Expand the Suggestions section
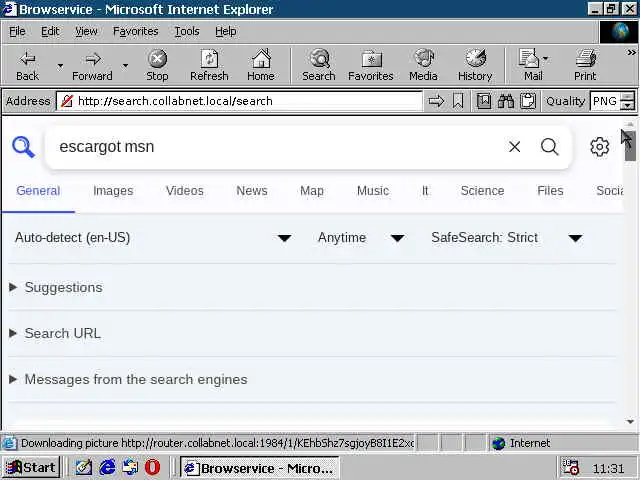640x480 pixels. coord(56,287)
